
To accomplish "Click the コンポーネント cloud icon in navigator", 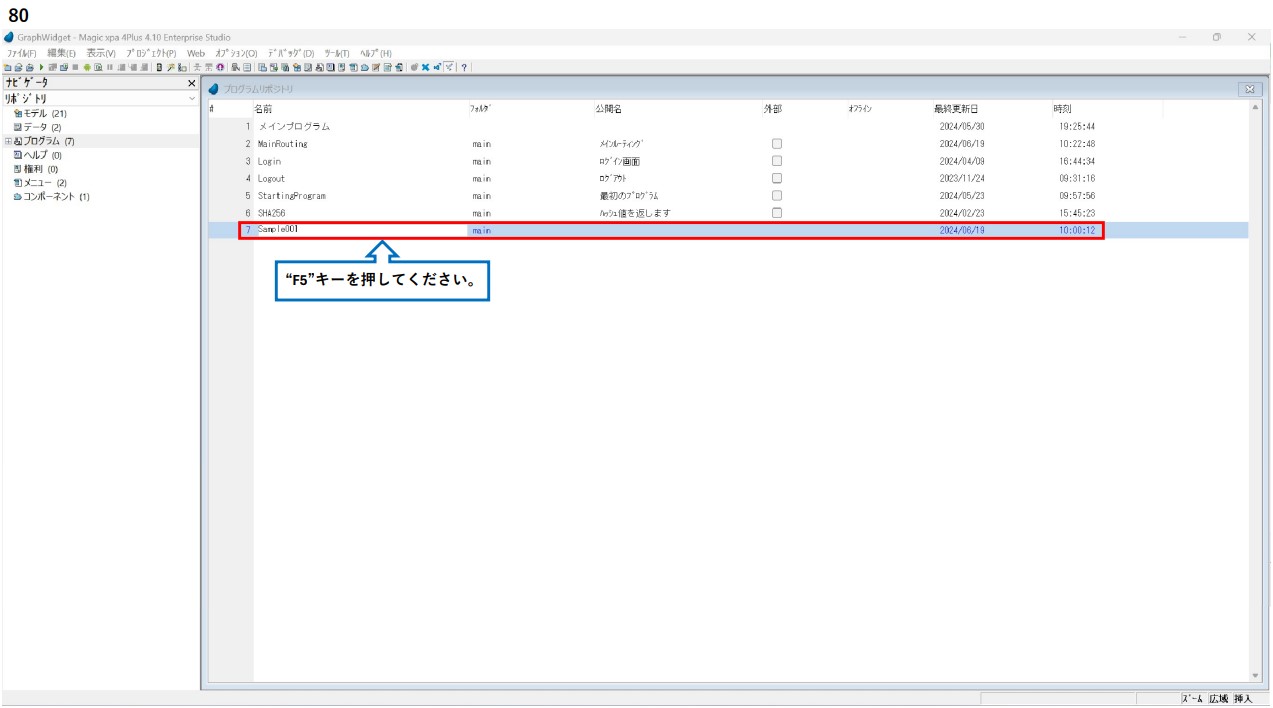I will point(18,197).
